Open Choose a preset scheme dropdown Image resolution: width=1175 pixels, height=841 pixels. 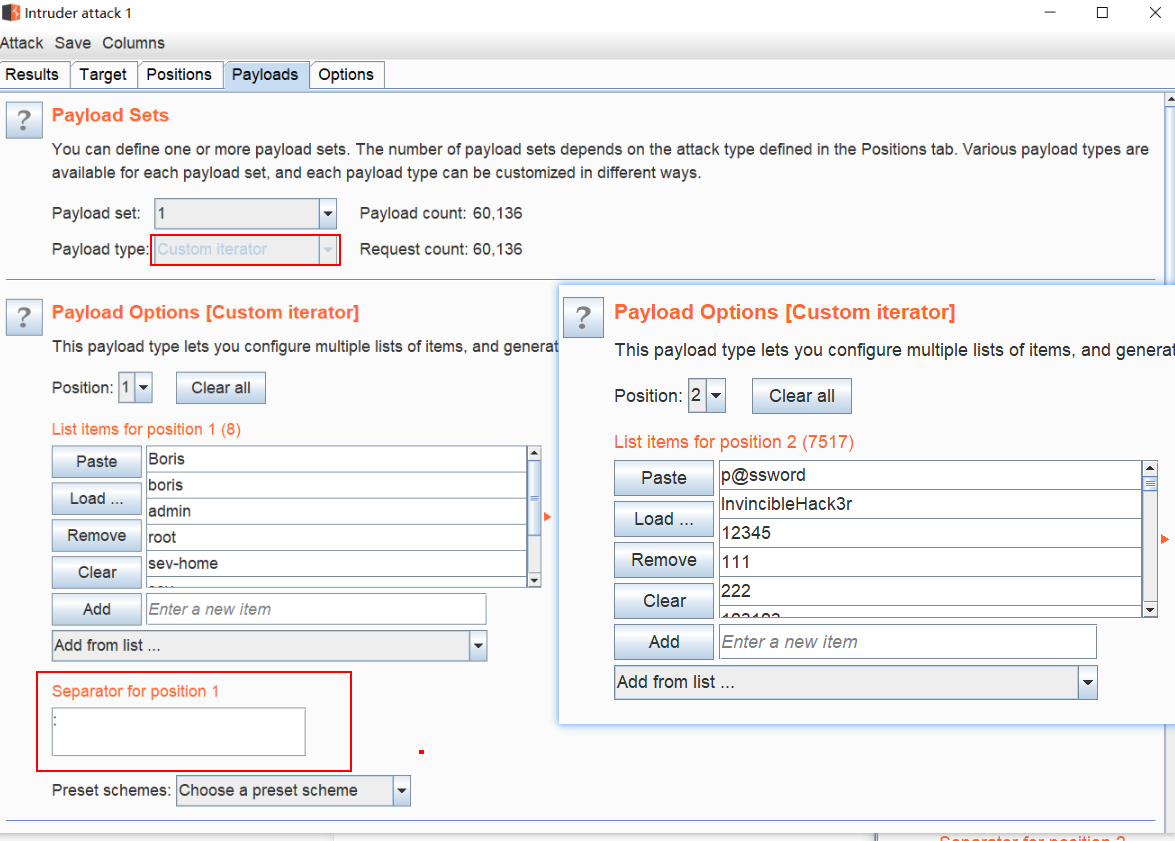(x=402, y=791)
